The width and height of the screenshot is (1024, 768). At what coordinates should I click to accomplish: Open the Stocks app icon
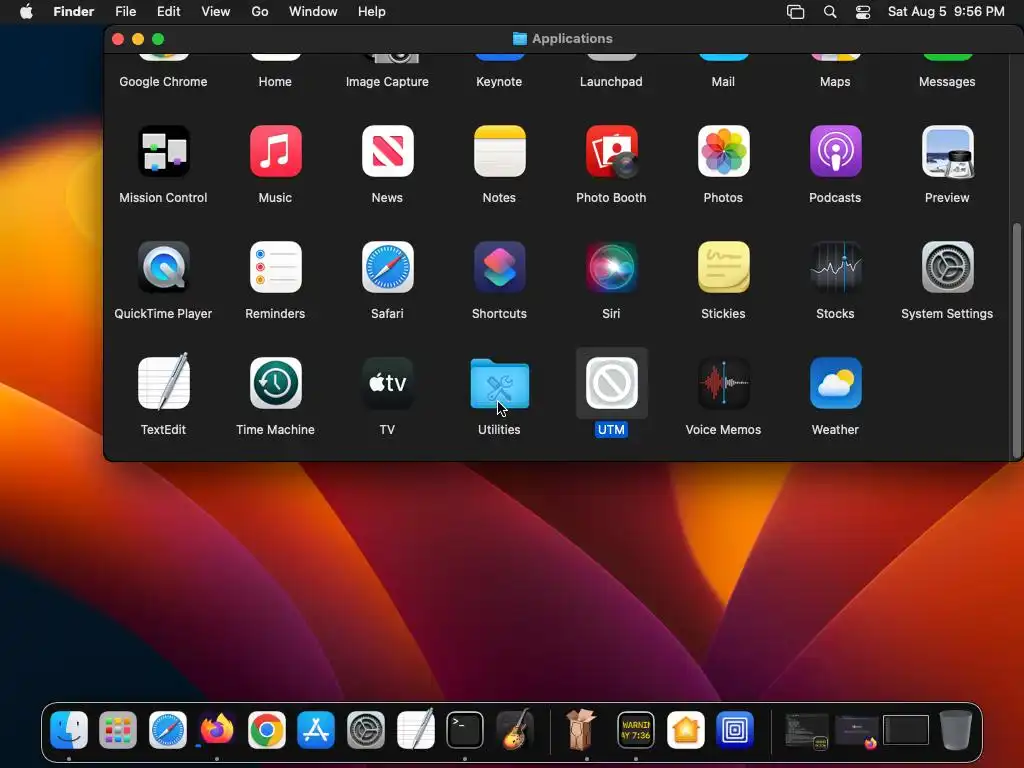point(835,267)
